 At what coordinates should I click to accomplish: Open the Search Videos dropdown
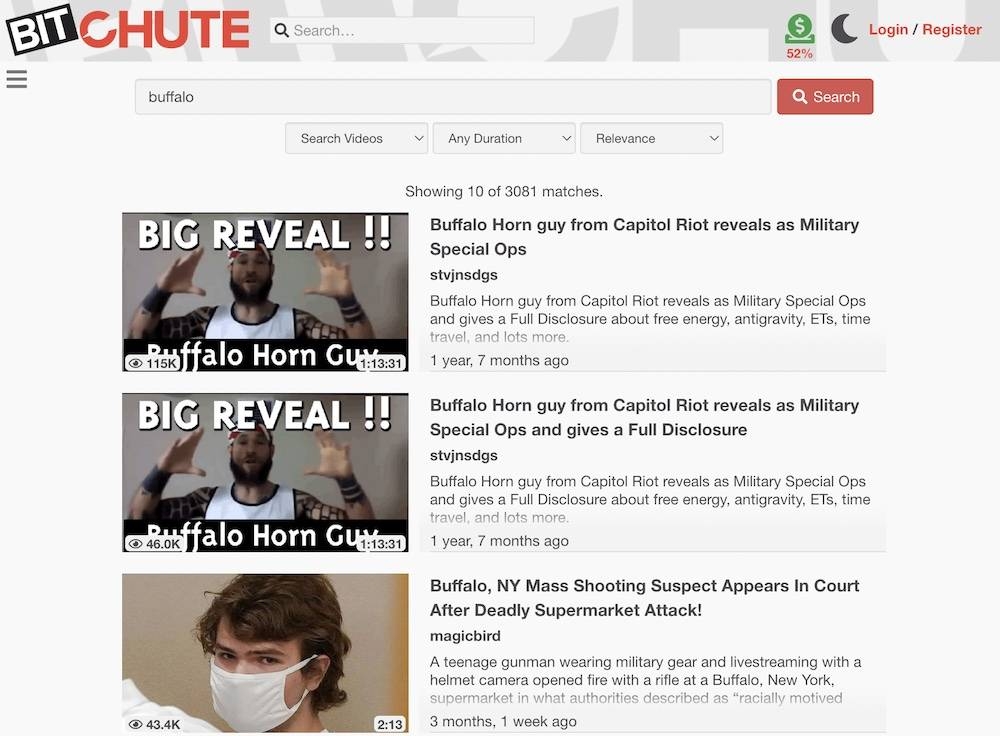pos(356,138)
